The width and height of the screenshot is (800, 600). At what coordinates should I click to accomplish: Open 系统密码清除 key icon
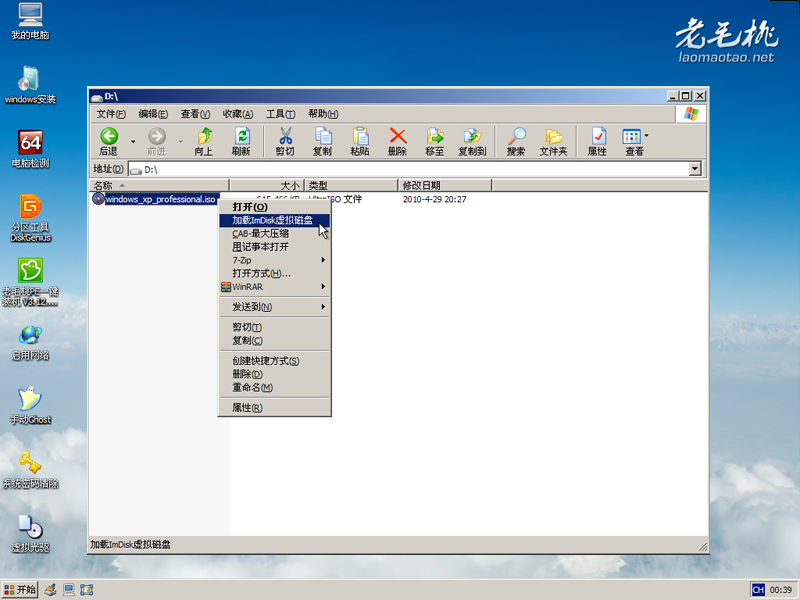coord(30,470)
